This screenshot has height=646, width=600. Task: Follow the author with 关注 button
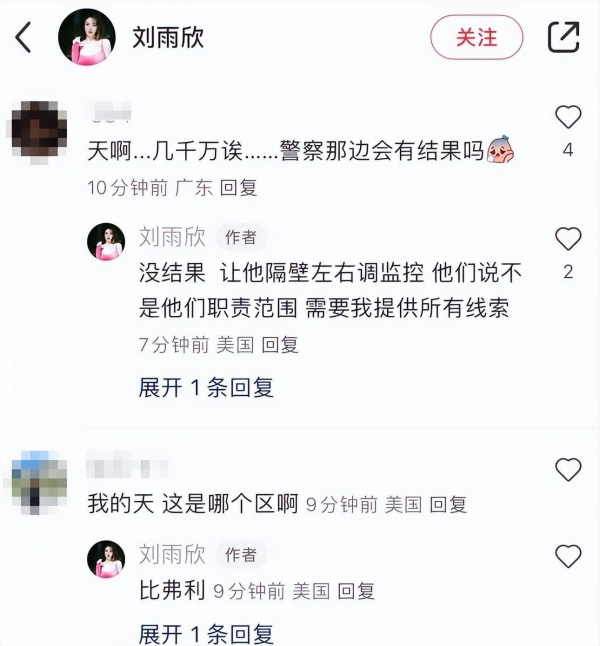[477, 37]
